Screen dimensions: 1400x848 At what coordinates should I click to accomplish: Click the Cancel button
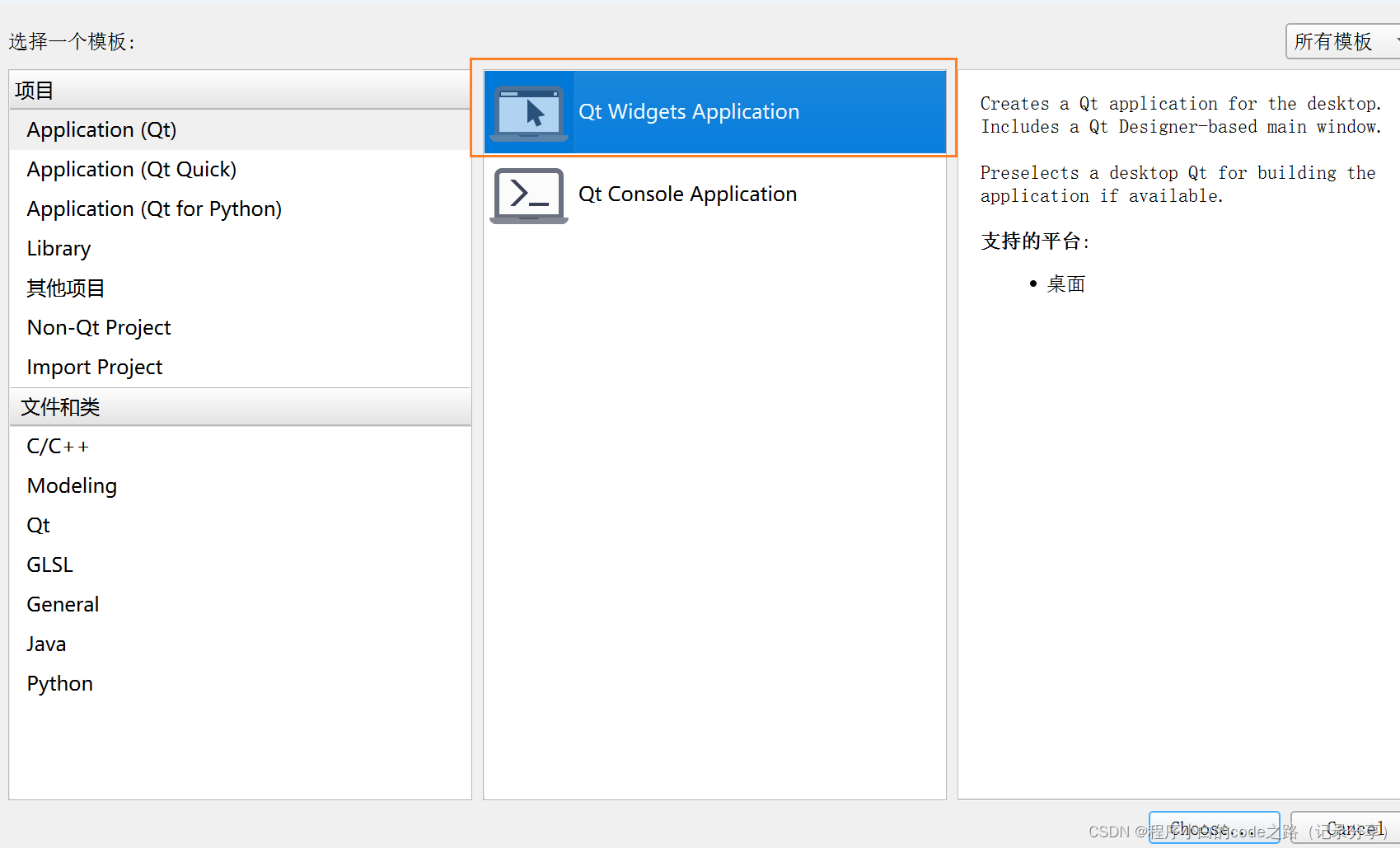click(1346, 827)
